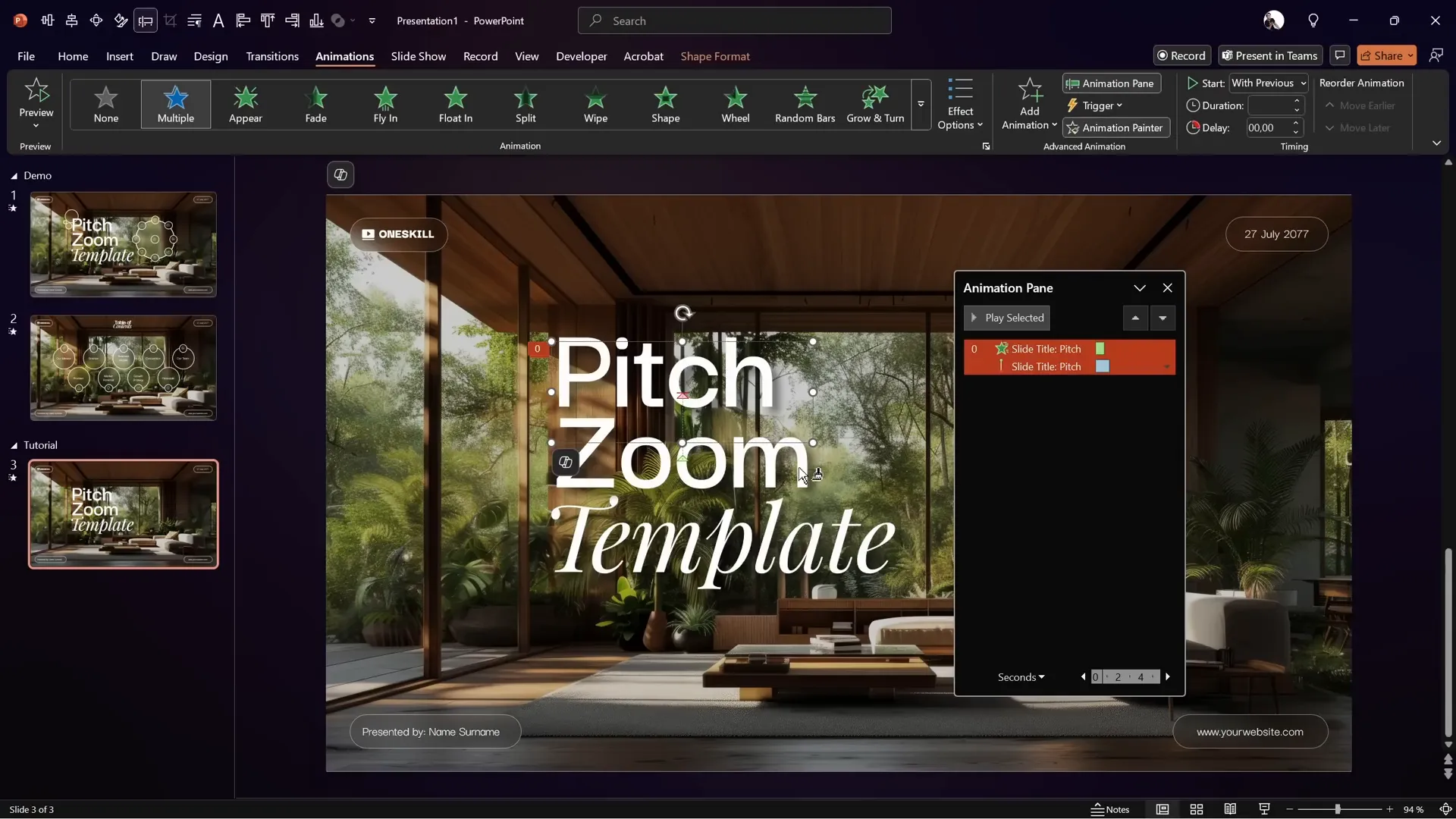Viewport: 1456px width, 819px height.
Task: Switch to Slide Sorter view
Action: 1197,809
